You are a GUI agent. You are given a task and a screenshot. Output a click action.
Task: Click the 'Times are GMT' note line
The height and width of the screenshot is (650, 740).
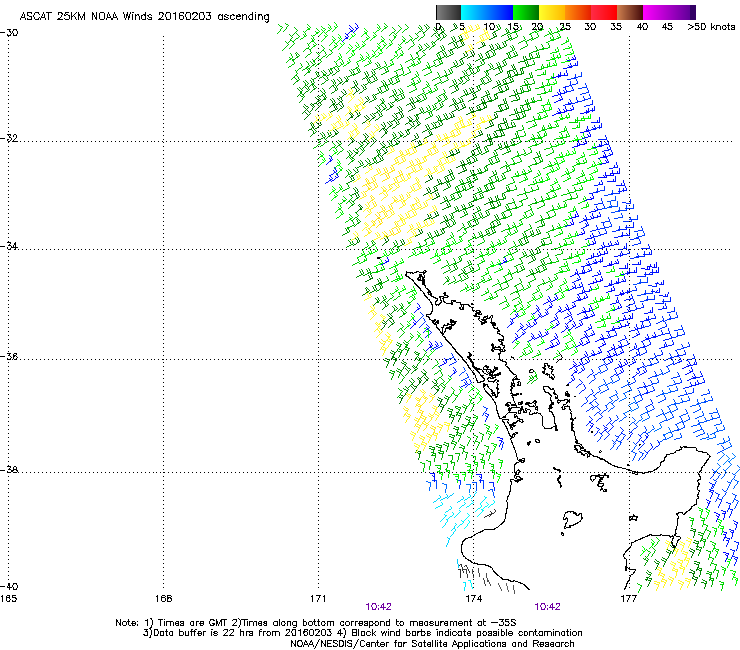tap(316, 623)
